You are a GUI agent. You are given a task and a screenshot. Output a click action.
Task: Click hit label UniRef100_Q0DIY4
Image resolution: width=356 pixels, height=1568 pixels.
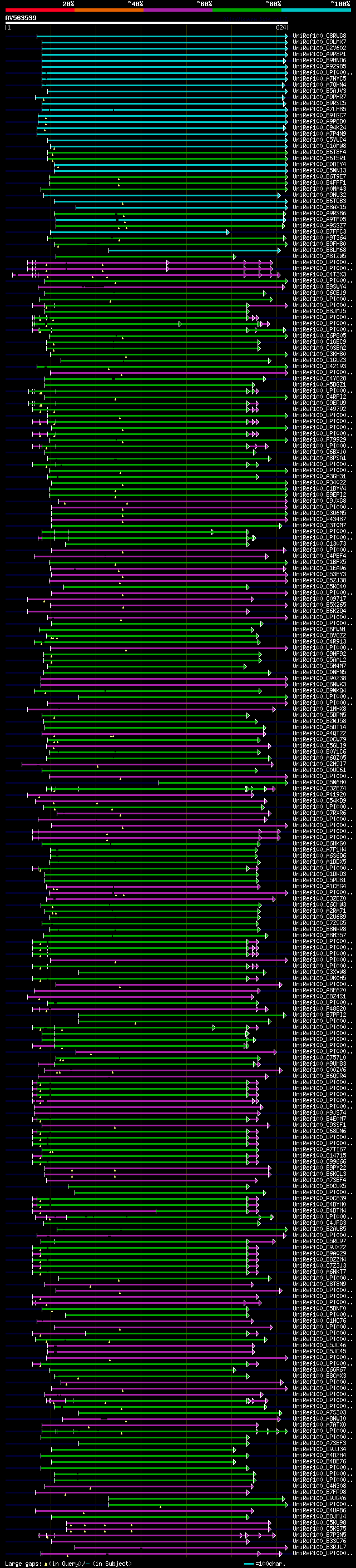319,164
